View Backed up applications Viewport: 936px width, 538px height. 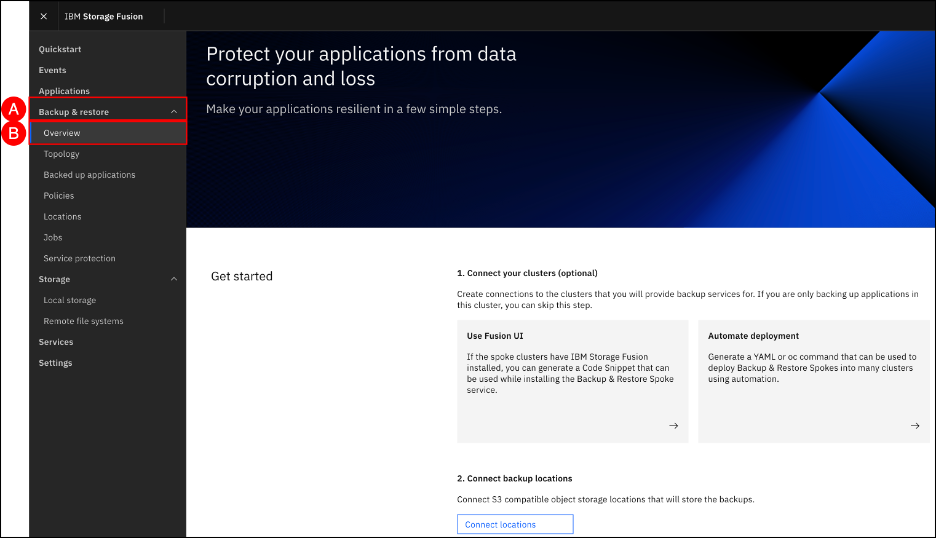89,175
